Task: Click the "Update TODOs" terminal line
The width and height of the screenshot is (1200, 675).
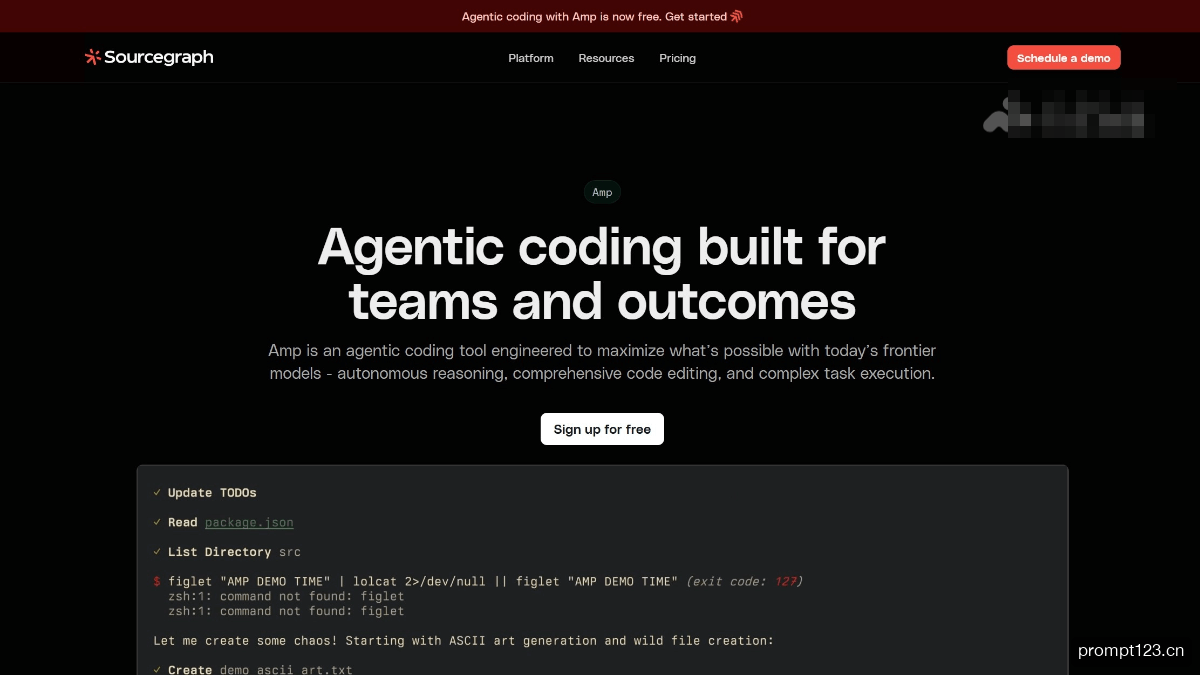Action: coord(205,493)
